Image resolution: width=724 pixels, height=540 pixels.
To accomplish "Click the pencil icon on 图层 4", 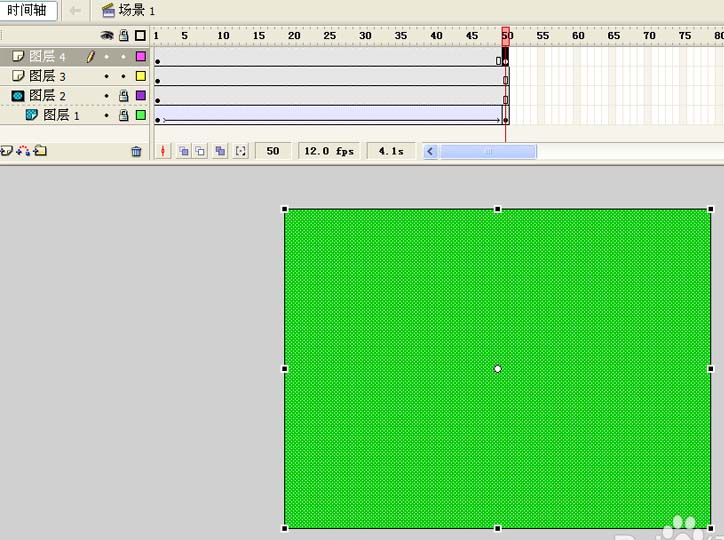I will [90, 56].
